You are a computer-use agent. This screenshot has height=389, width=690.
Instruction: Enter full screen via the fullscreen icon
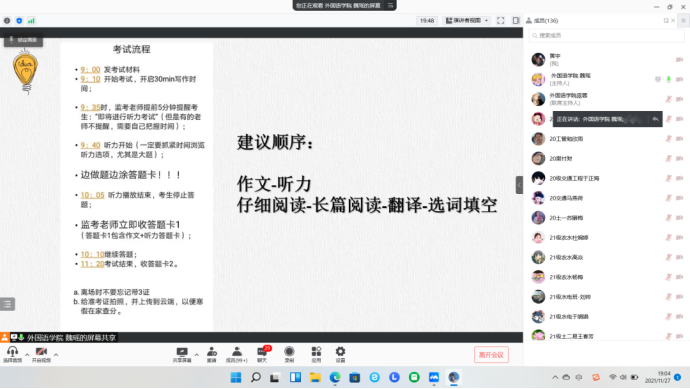click(x=500, y=21)
